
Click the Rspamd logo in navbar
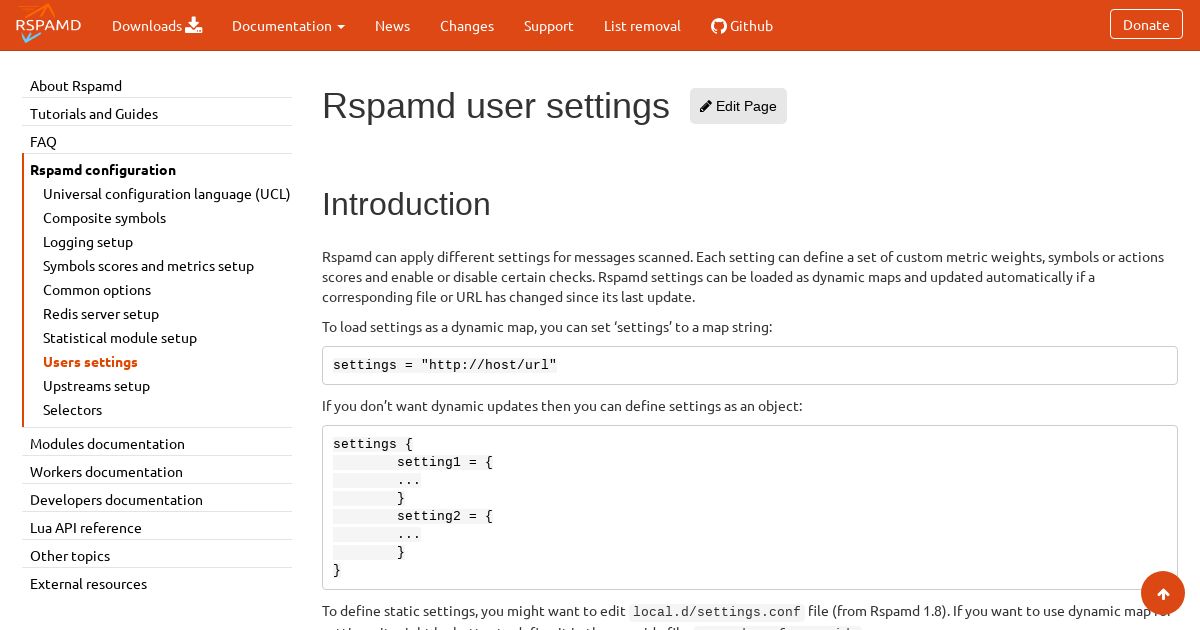click(48, 24)
